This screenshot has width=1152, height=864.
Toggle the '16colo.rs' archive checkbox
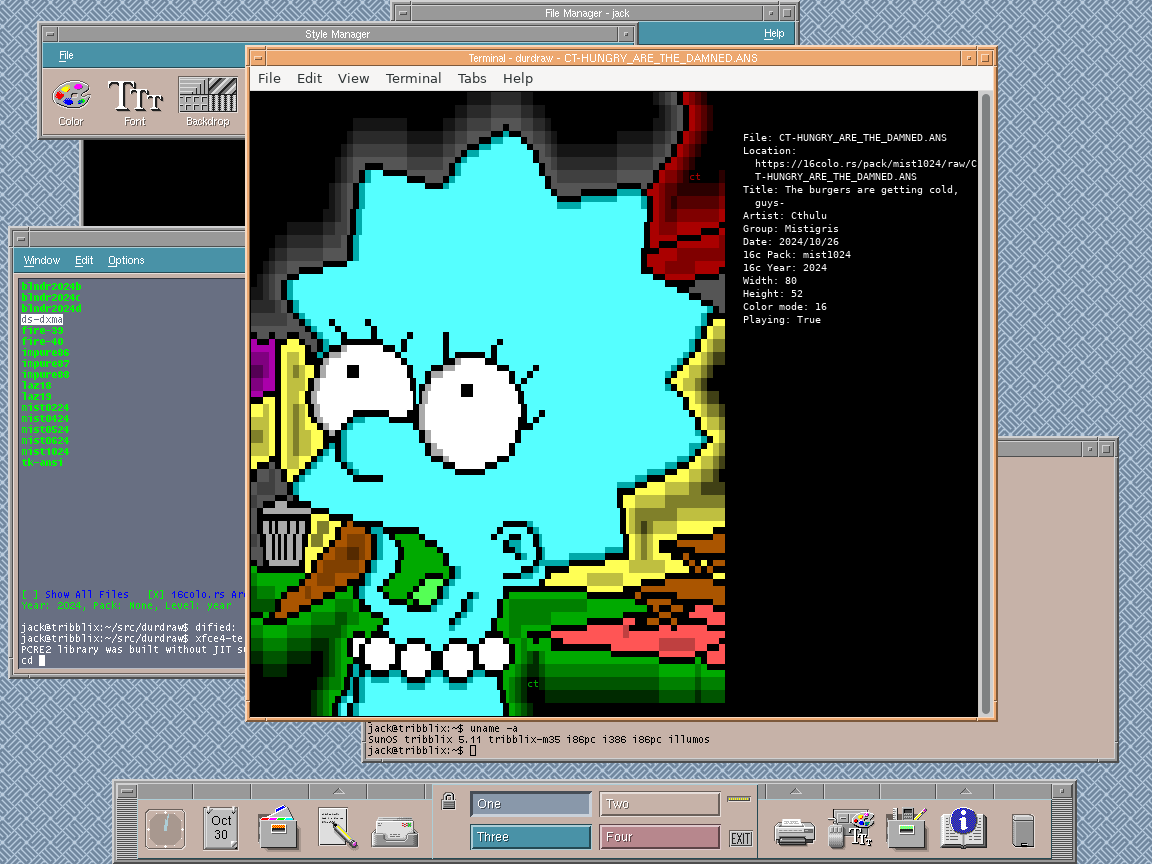pyautogui.click(x=196, y=594)
